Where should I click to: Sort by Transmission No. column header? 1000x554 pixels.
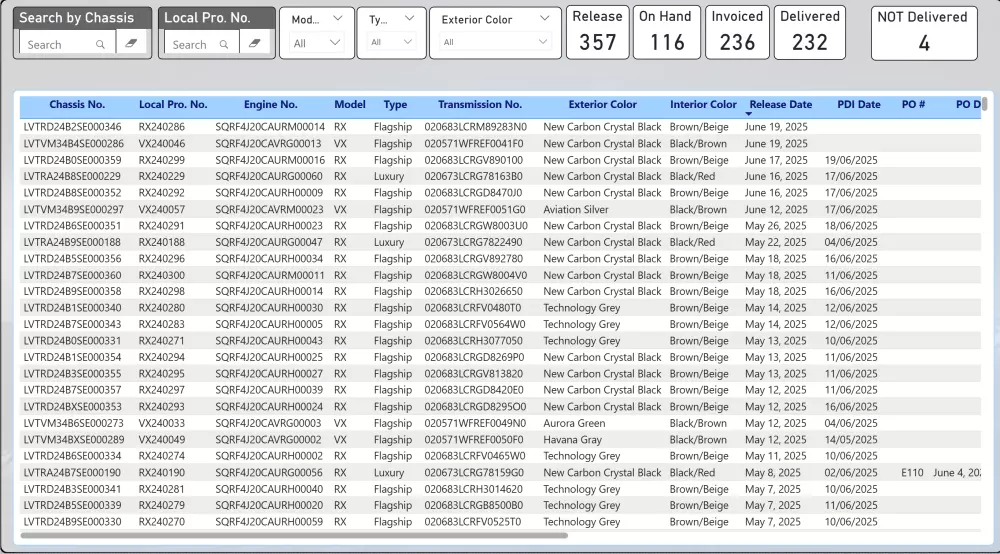480,105
